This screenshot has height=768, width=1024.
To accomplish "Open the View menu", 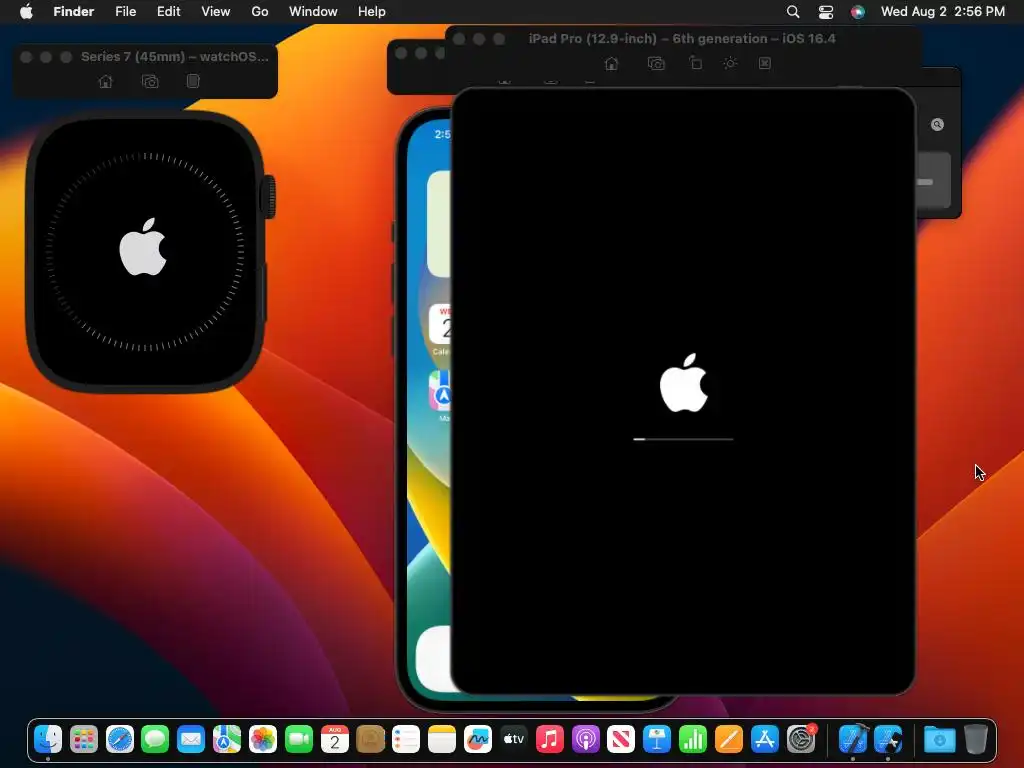I will tap(216, 11).
